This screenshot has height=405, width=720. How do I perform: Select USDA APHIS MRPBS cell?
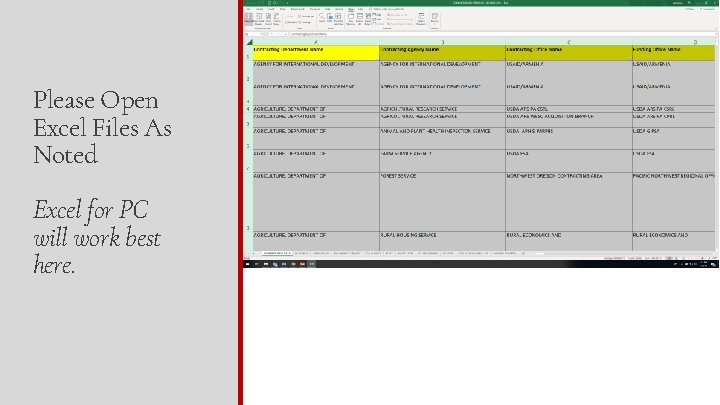(568, 138)
